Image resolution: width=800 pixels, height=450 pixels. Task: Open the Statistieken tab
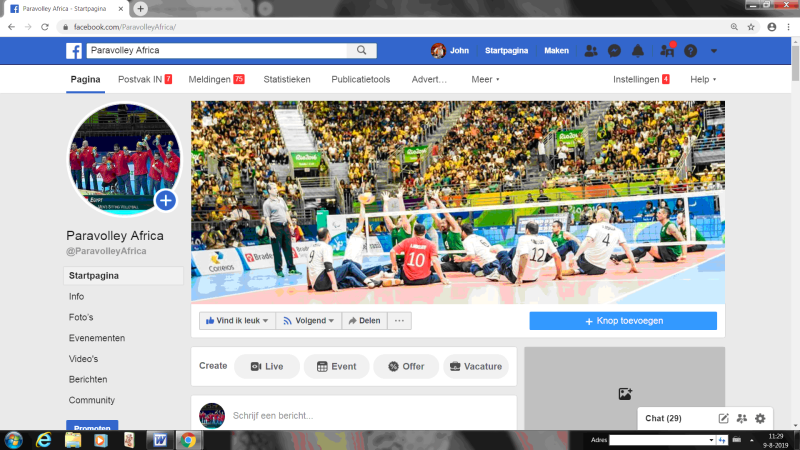coord(287,80)
